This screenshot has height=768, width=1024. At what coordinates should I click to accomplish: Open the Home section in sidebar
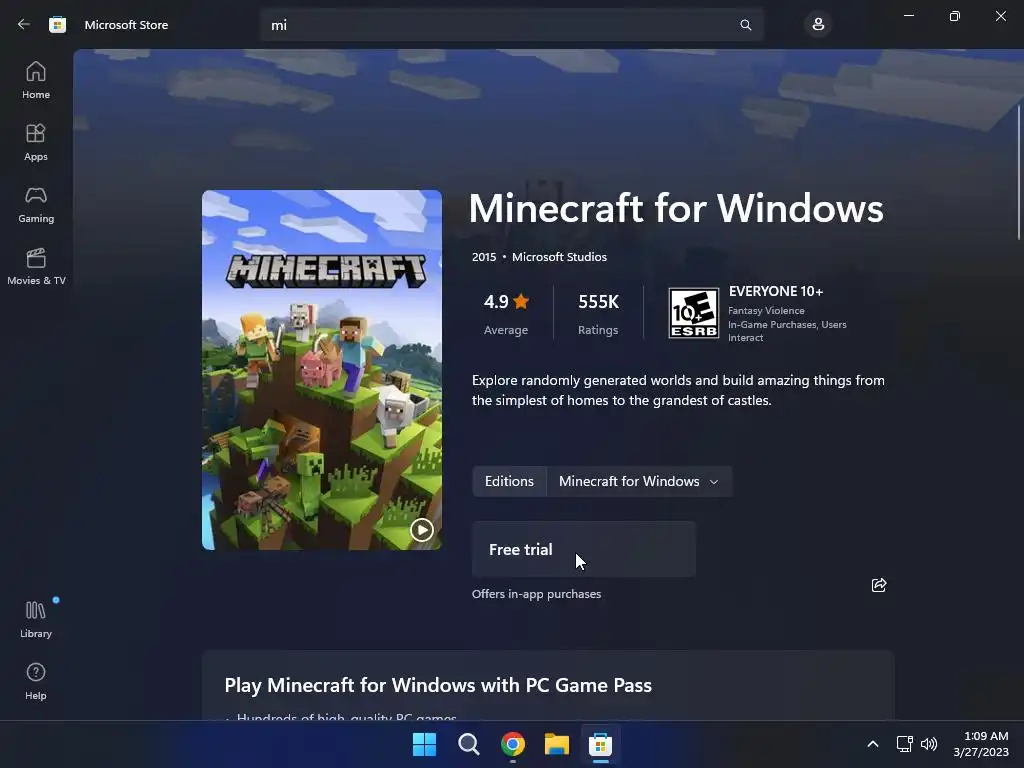pyautogui.click(x=36, y=80)
